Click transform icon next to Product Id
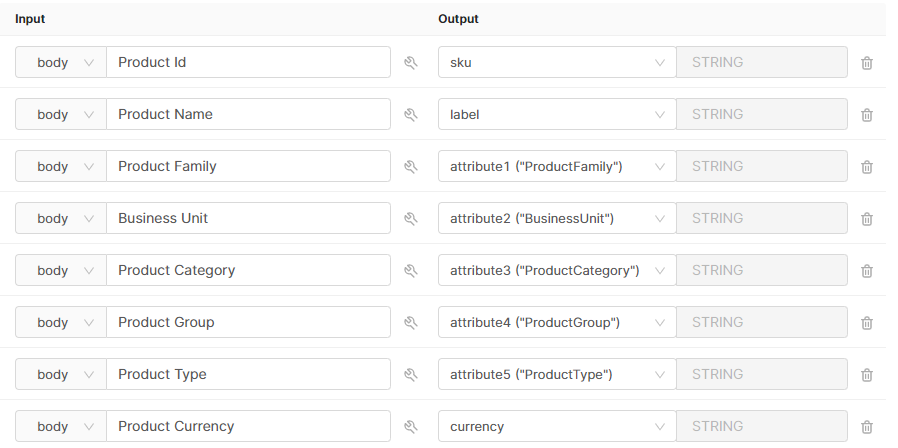 [x=410, y=63]
